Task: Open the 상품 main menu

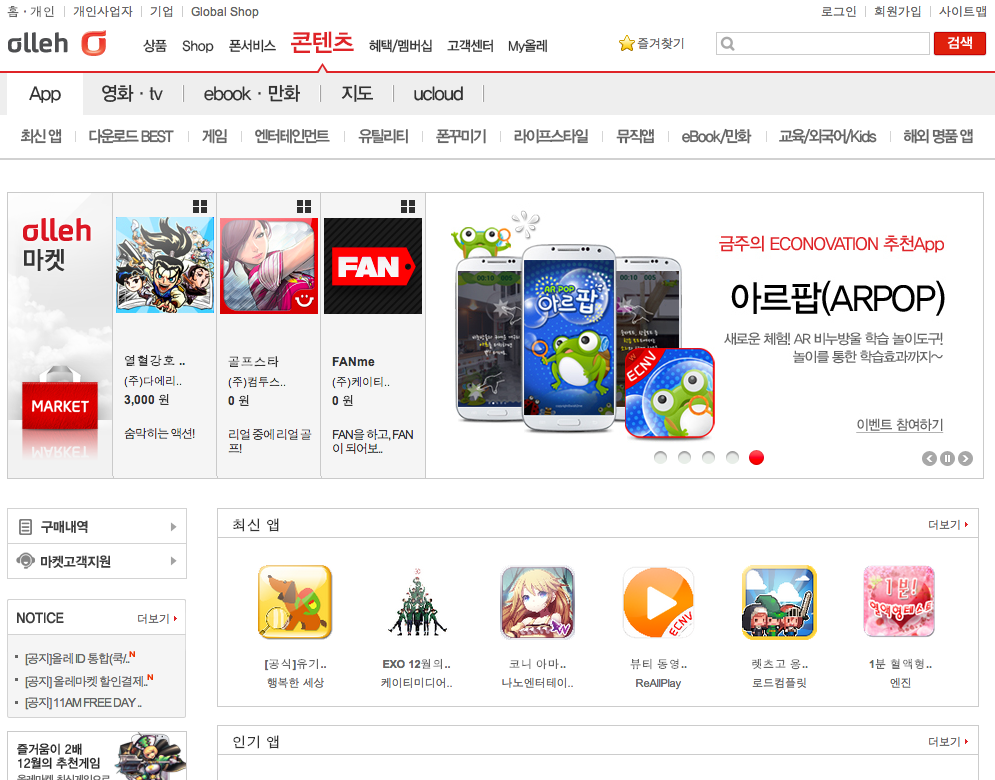Action: [x=155, y=46]
